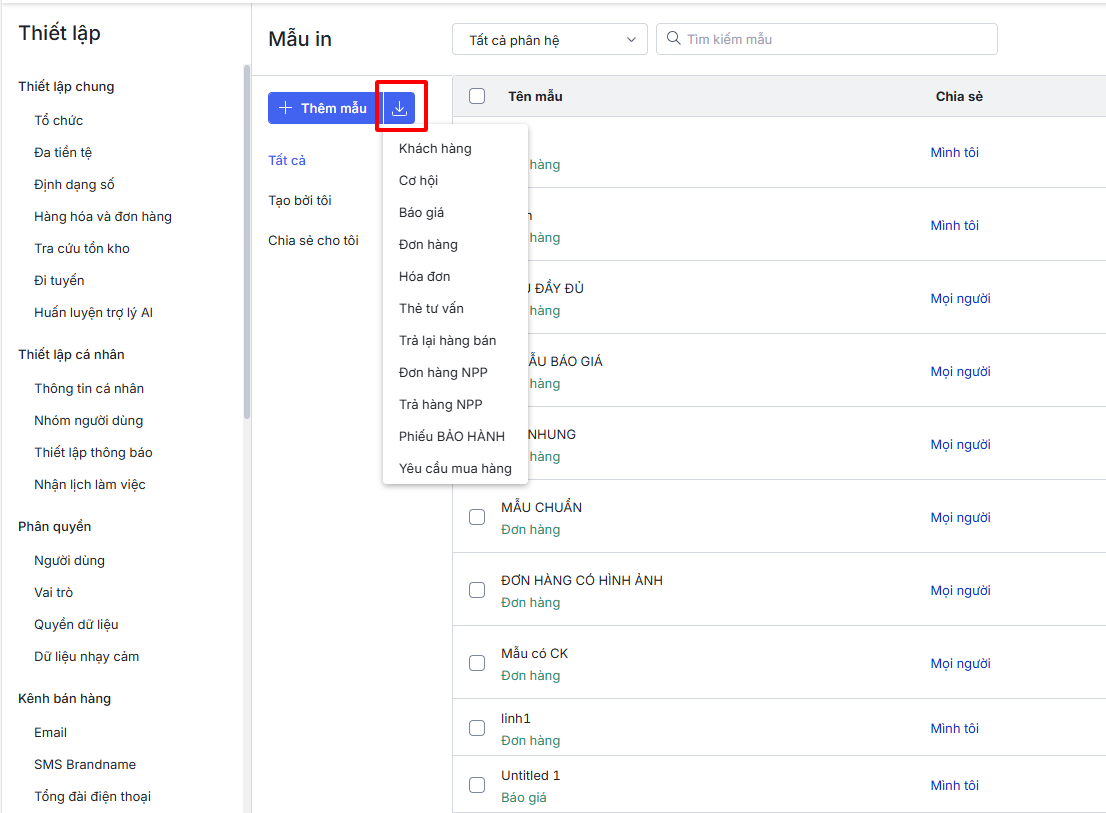1106x813 pixels.
Task: Switch to Chia sẻ cho tôi filter
Action: point(313,241)
